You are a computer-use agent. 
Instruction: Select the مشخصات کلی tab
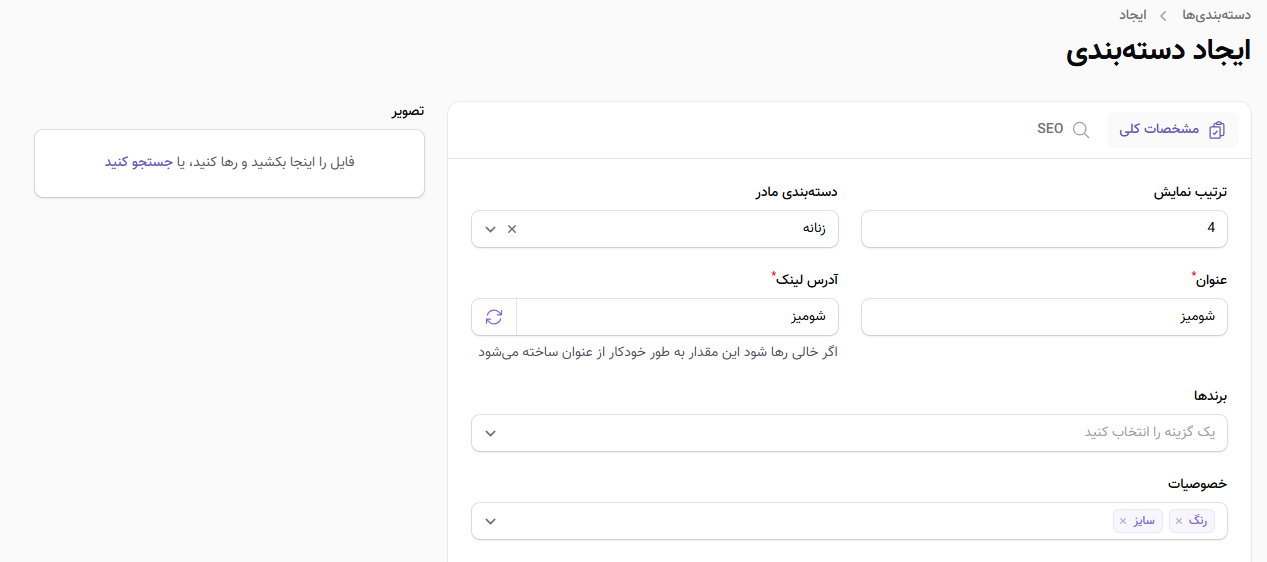[x=1172, y=130]
